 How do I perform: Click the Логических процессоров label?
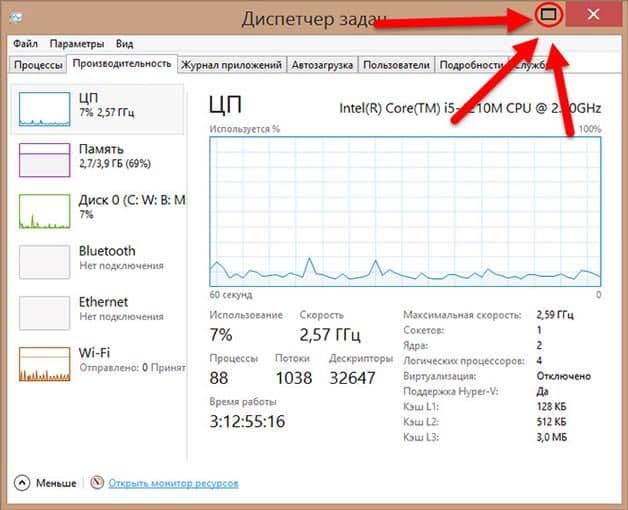coord(464,361)
